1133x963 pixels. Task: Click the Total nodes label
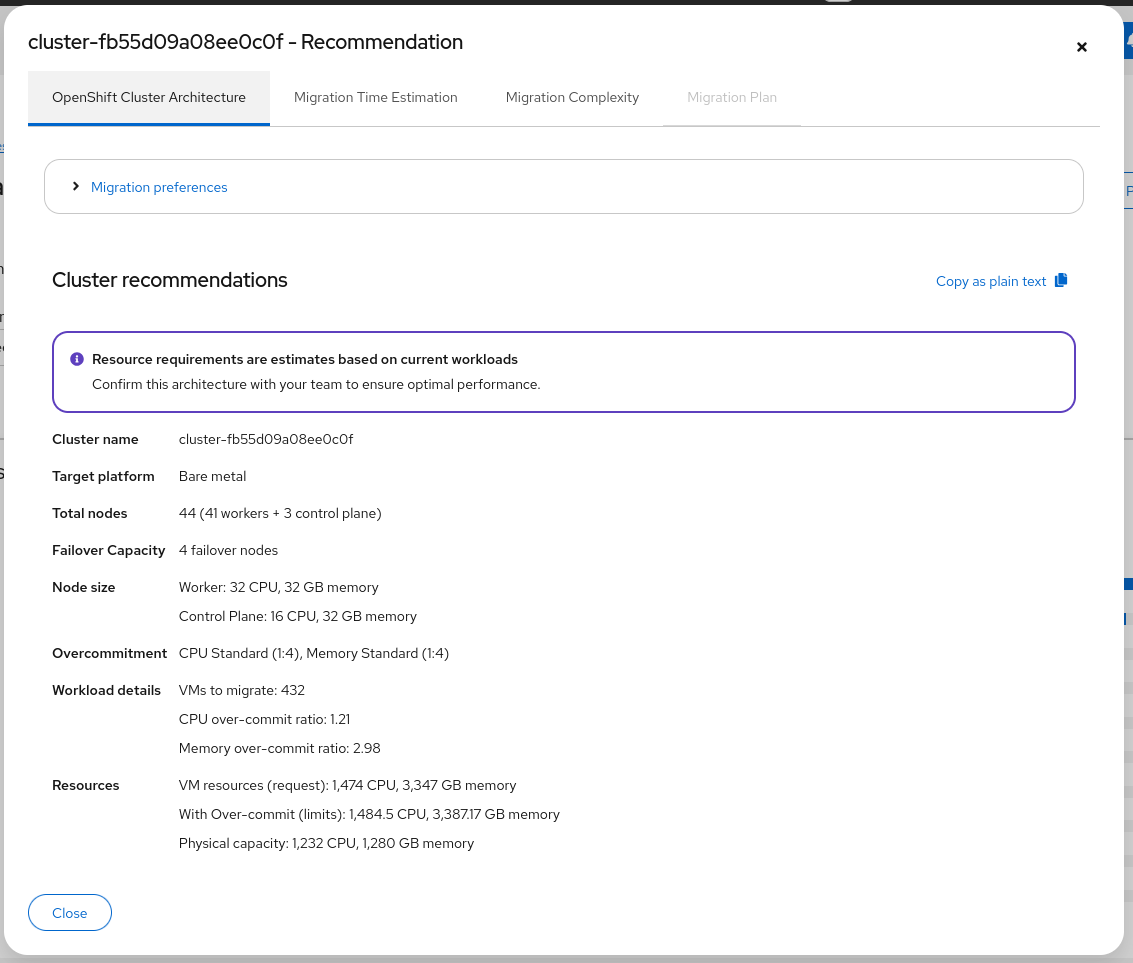90,513
